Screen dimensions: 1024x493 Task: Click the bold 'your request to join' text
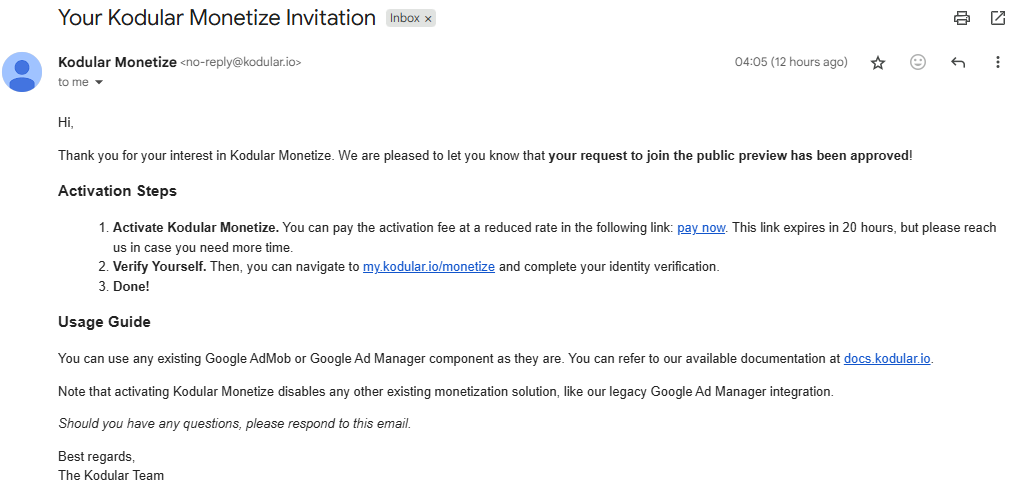tap(728, 156)
